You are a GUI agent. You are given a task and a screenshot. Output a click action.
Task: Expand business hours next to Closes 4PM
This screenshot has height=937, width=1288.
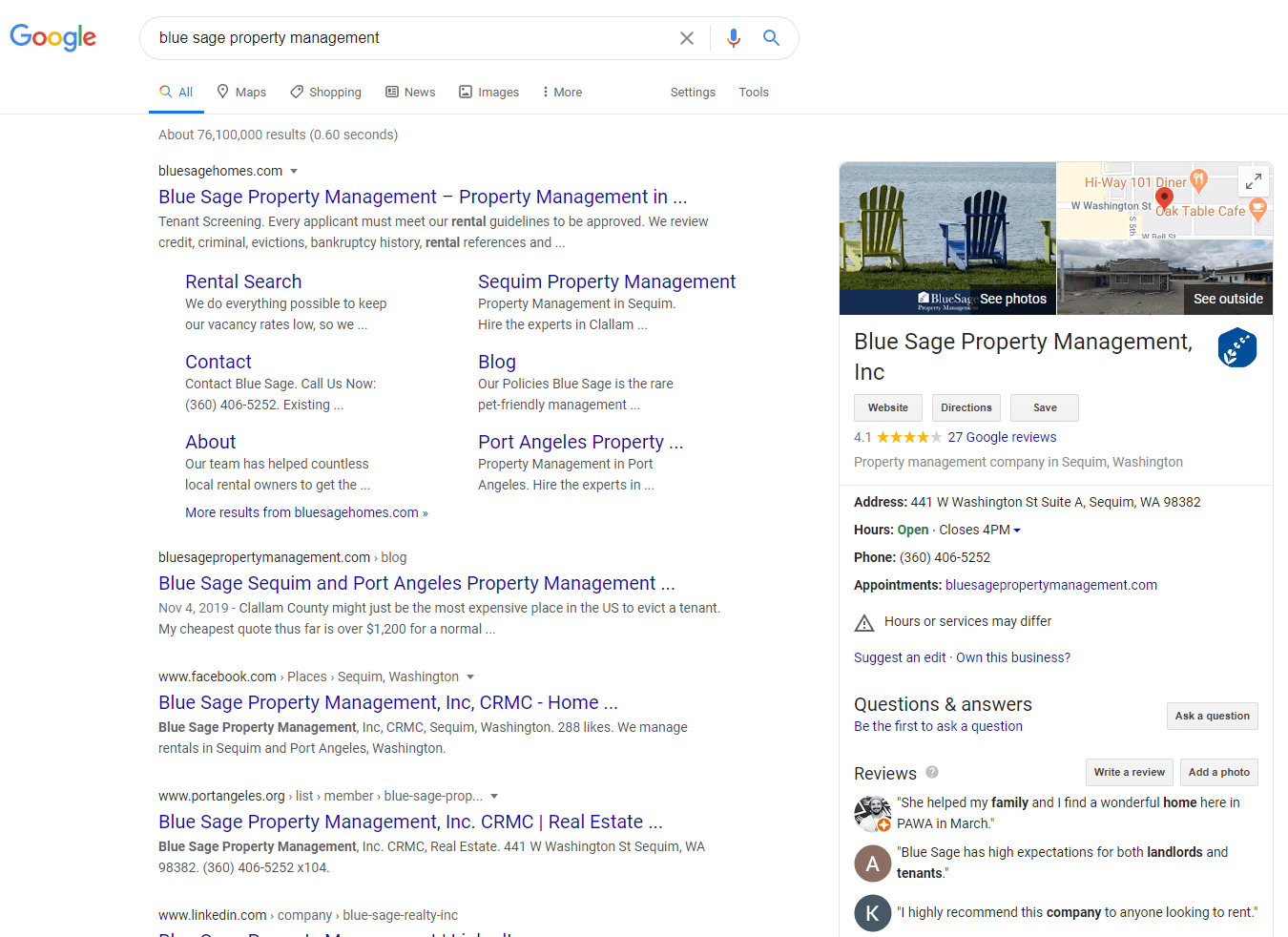(x=1017, y=531)
